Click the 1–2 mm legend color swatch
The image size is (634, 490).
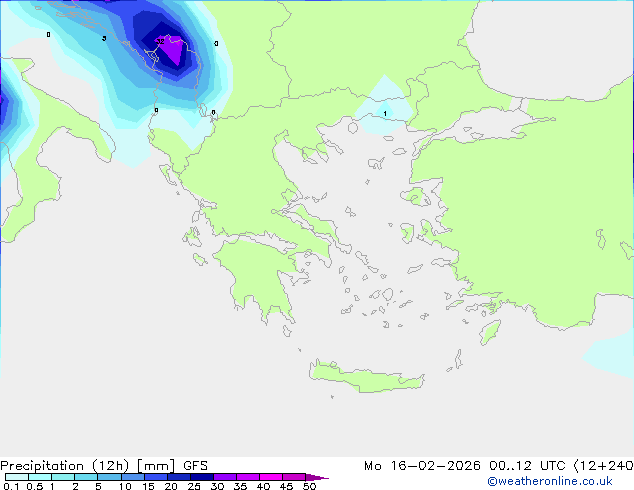pyautogui.click(x=63, y=477)
